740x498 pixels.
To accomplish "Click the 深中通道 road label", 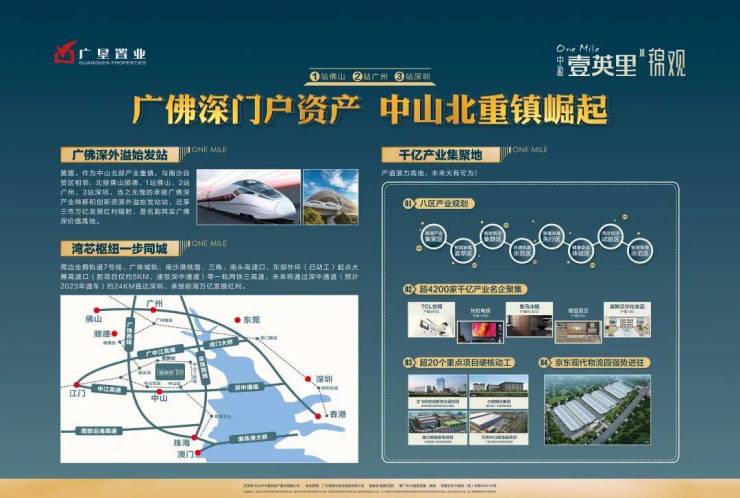I will [x=246, y=387].
